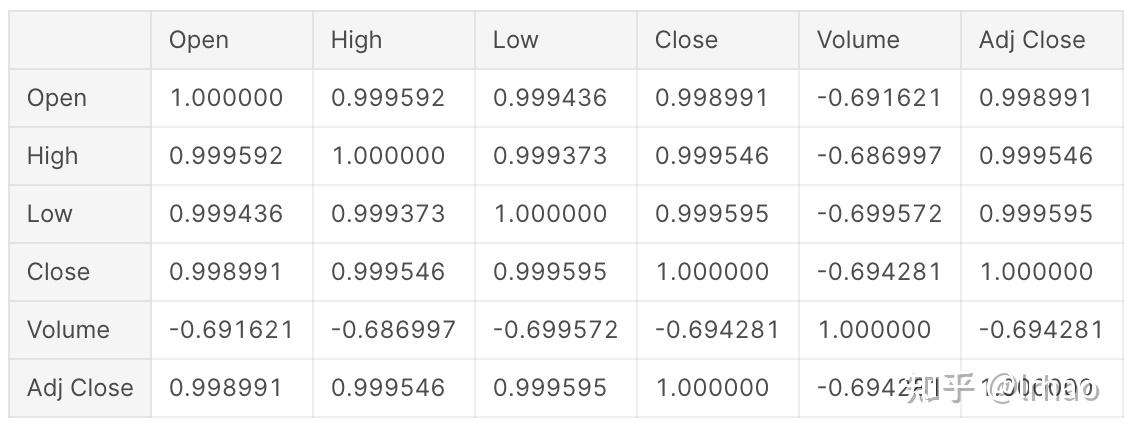Viewport: 1128px width, 434px height.
Task: Click the High row label
Action: coord(53,156)
